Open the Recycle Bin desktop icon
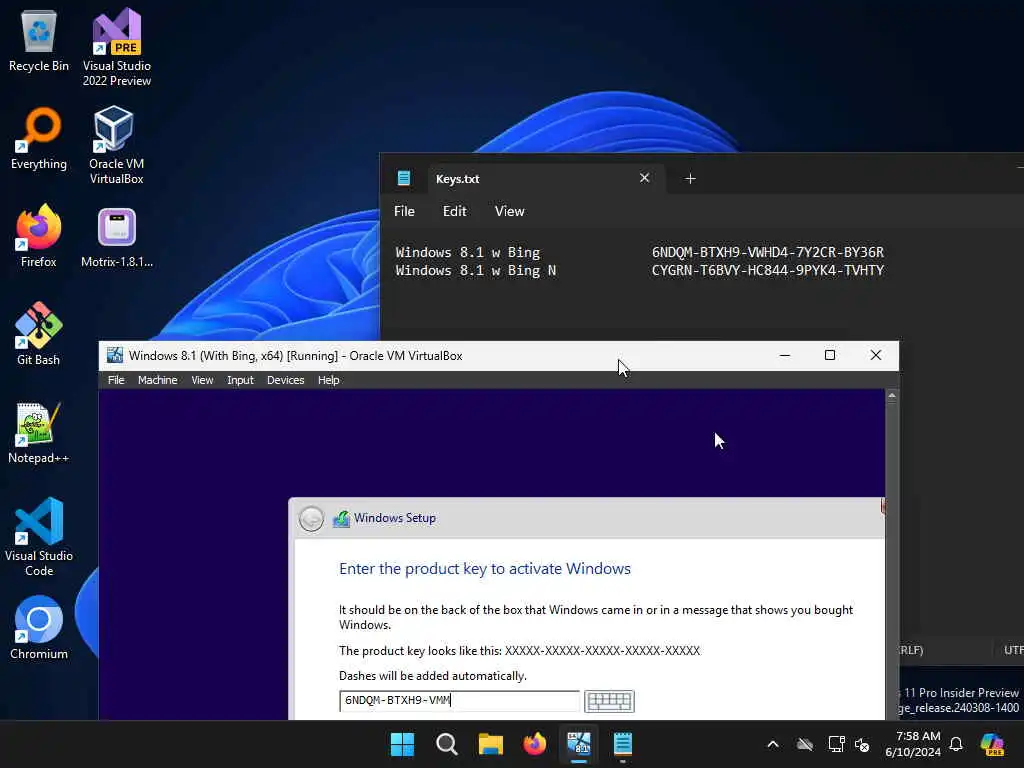This screenshot has height=768, width=1024. tap(39, 41)
